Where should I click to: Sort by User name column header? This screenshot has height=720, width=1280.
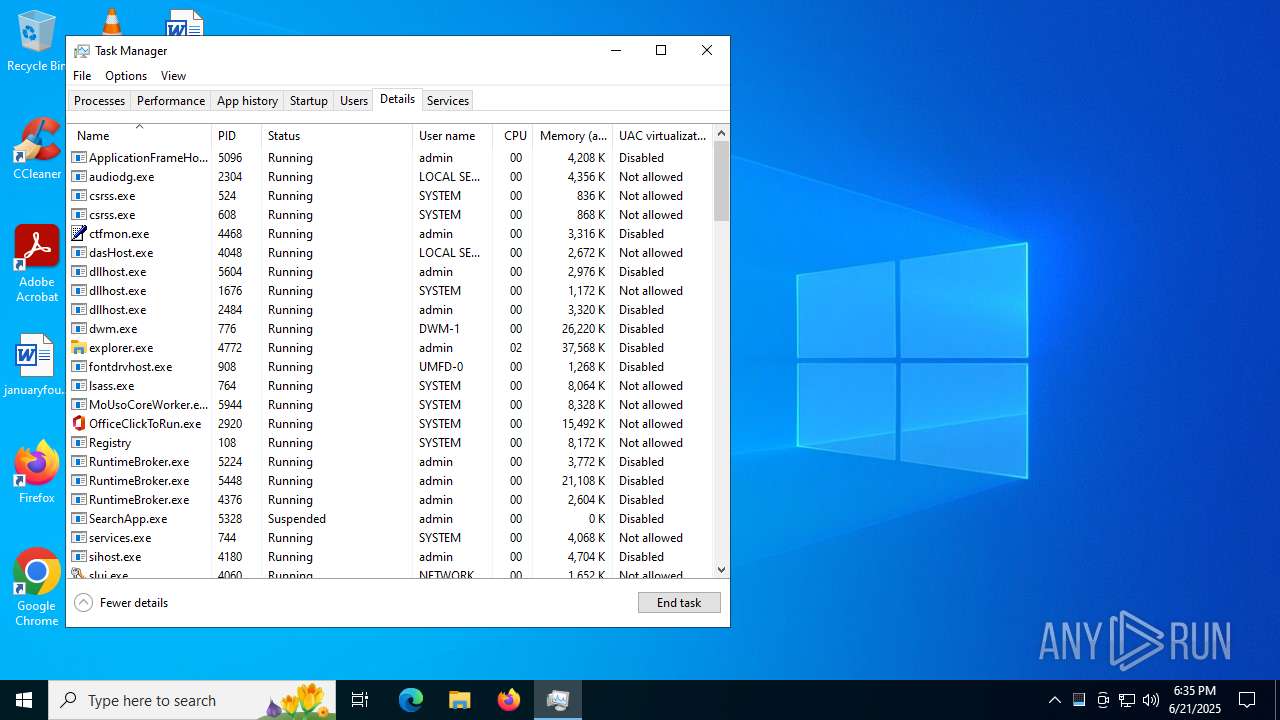tap(452, 135)
